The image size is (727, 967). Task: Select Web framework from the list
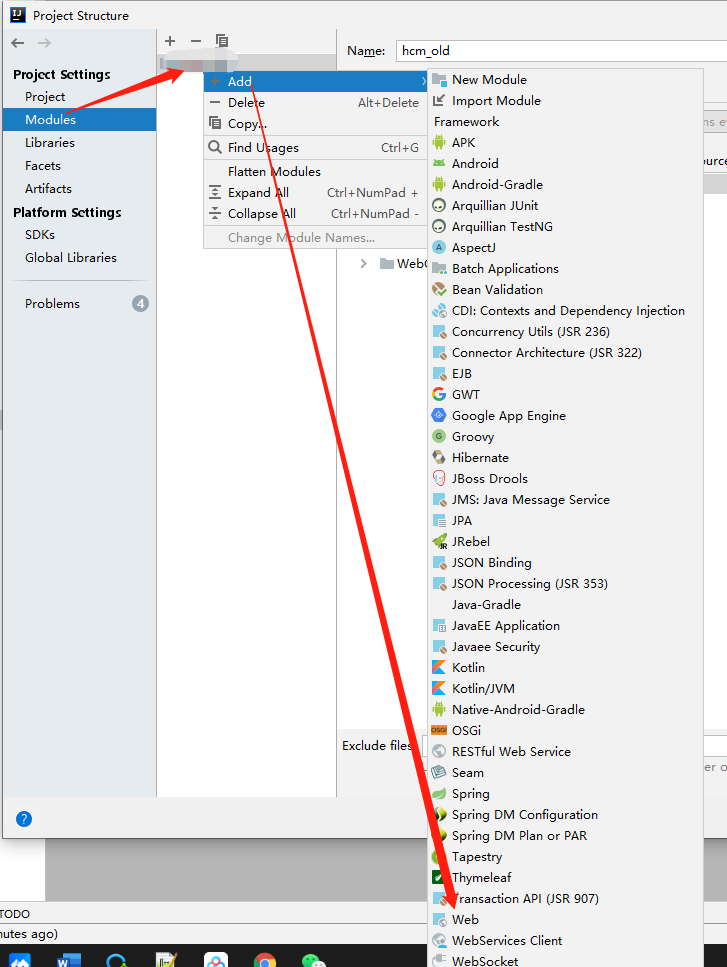[565, 920]
